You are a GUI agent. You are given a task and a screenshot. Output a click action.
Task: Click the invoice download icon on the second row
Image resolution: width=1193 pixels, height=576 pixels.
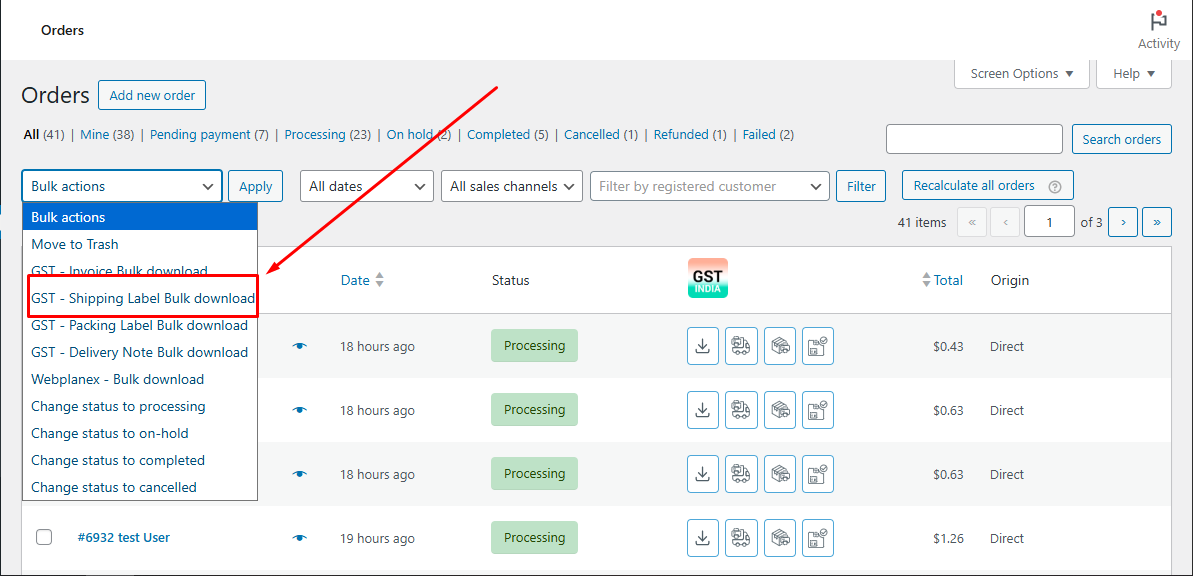click(703, 409)
